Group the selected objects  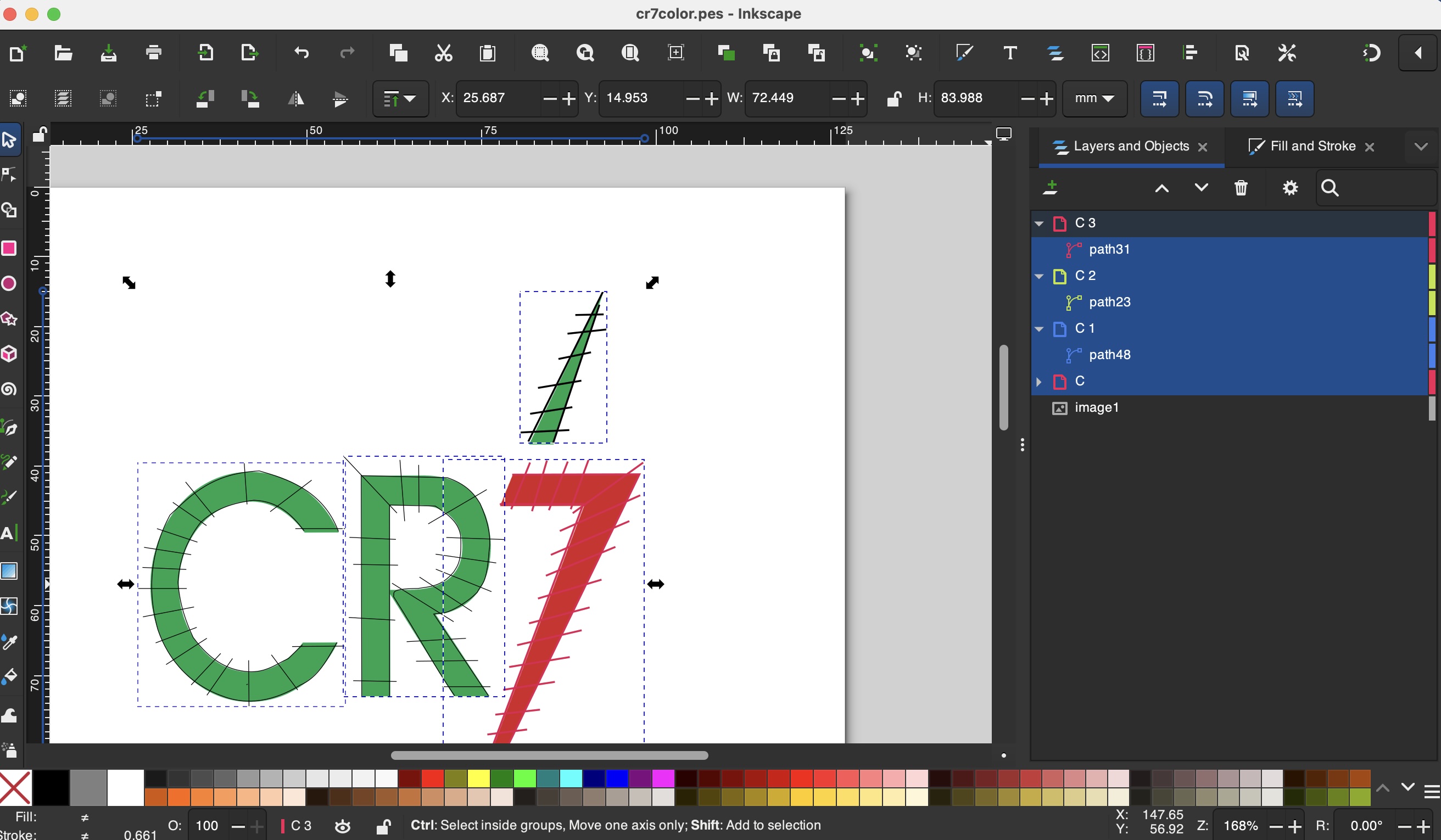868,53
